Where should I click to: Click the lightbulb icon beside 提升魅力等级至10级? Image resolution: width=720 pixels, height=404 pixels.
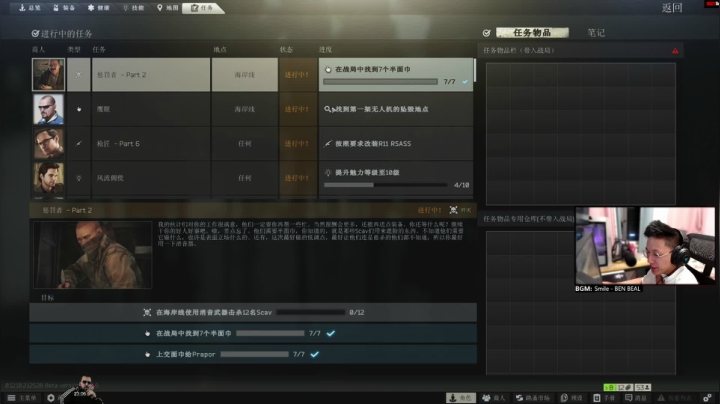(327, 173)
